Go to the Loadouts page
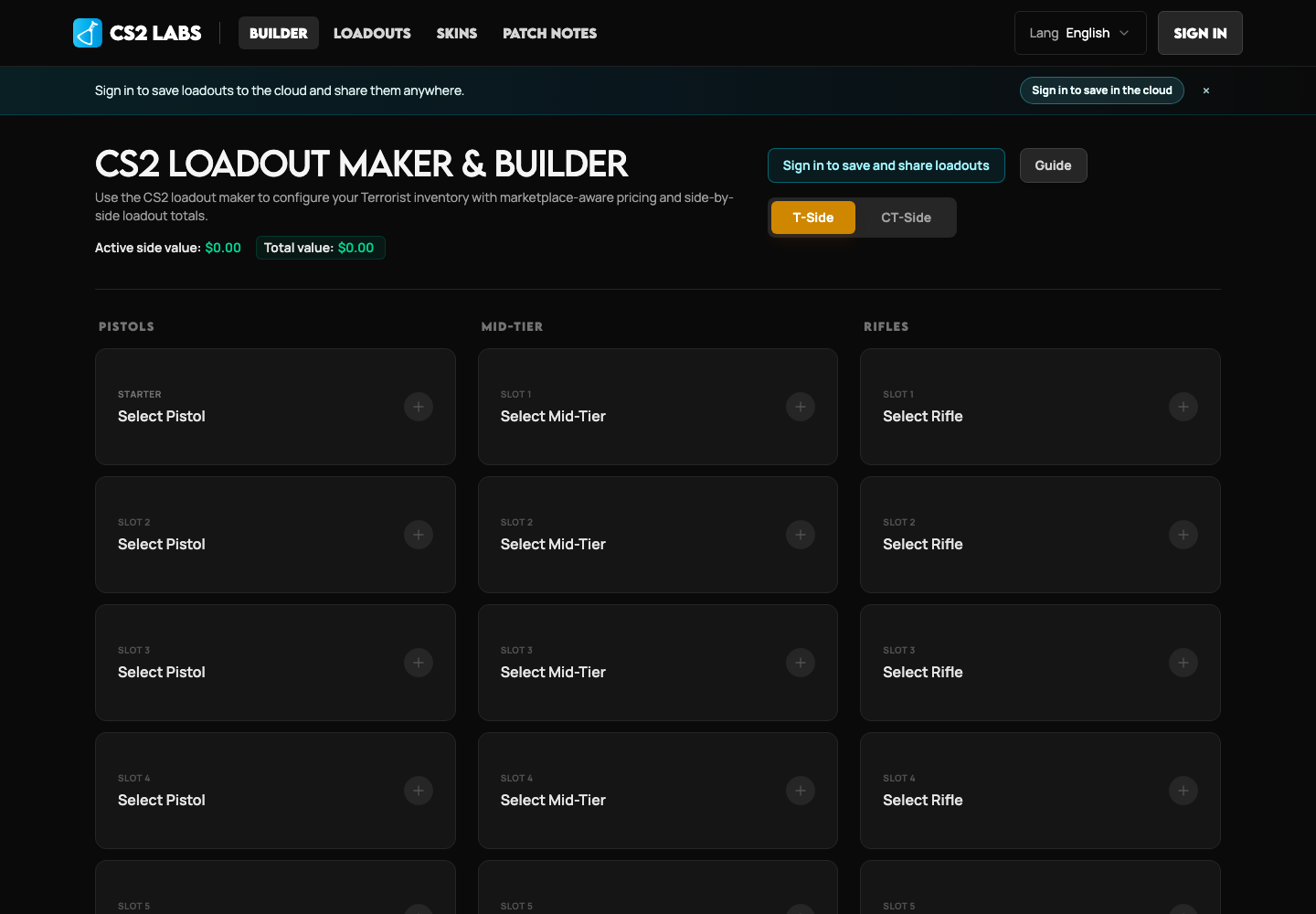Viewport: 1316px width, 914px height. [372, 33]
